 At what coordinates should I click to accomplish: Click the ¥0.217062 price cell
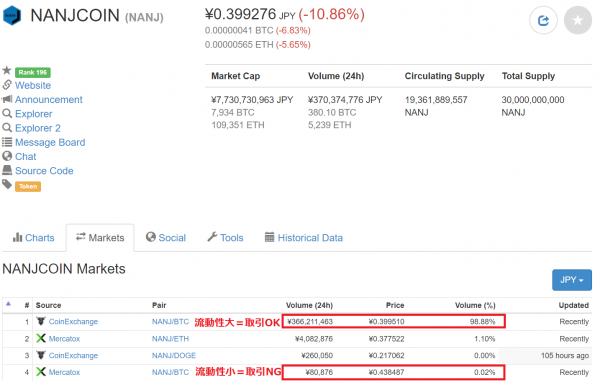[386, 356]
